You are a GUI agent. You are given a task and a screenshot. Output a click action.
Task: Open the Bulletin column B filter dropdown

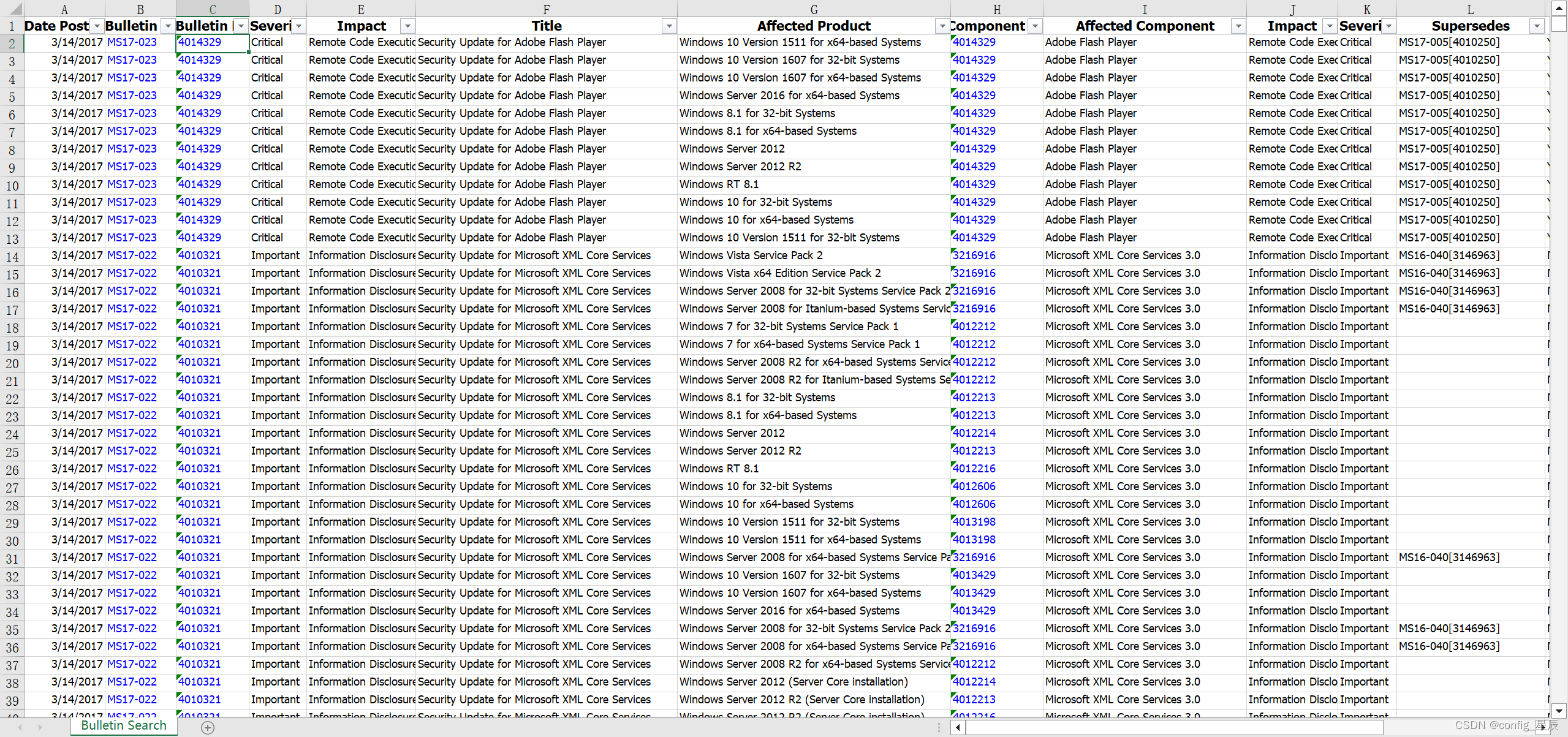click(168, 26)
